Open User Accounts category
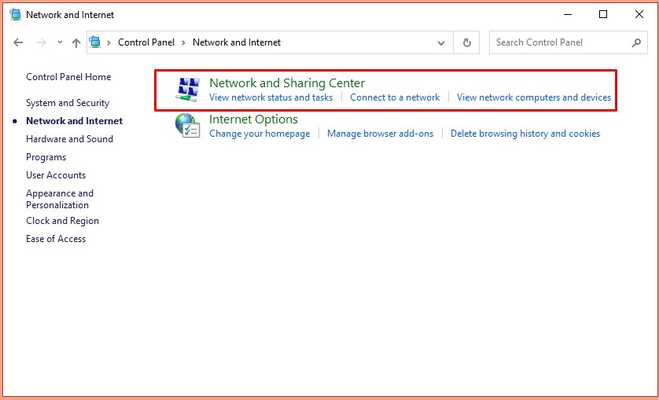659x400 pixels. [x=56, y=175]
